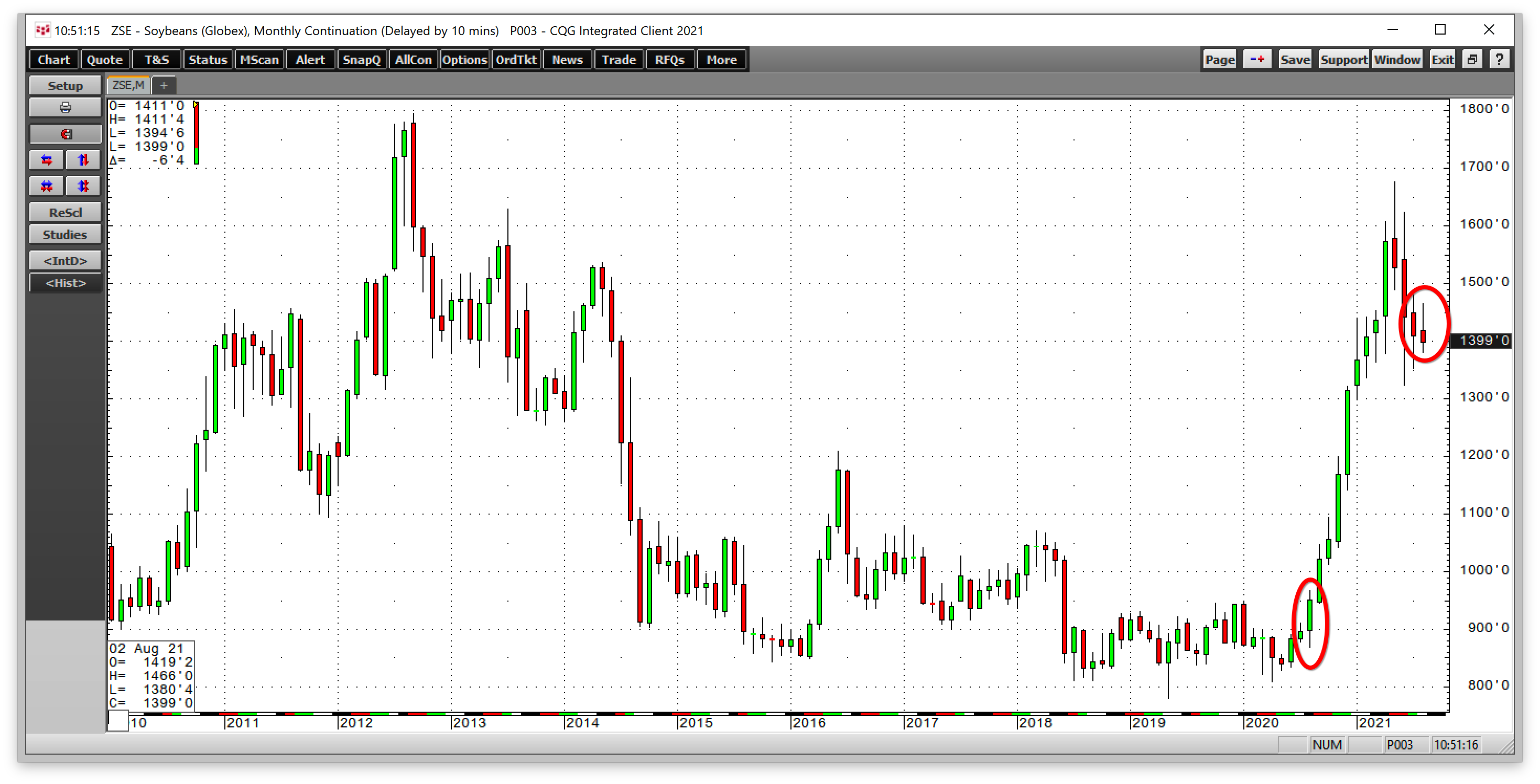The image size is (1540, 784).
Task: Click the O= 1411'0 open value
Action: tap(147, 106)
